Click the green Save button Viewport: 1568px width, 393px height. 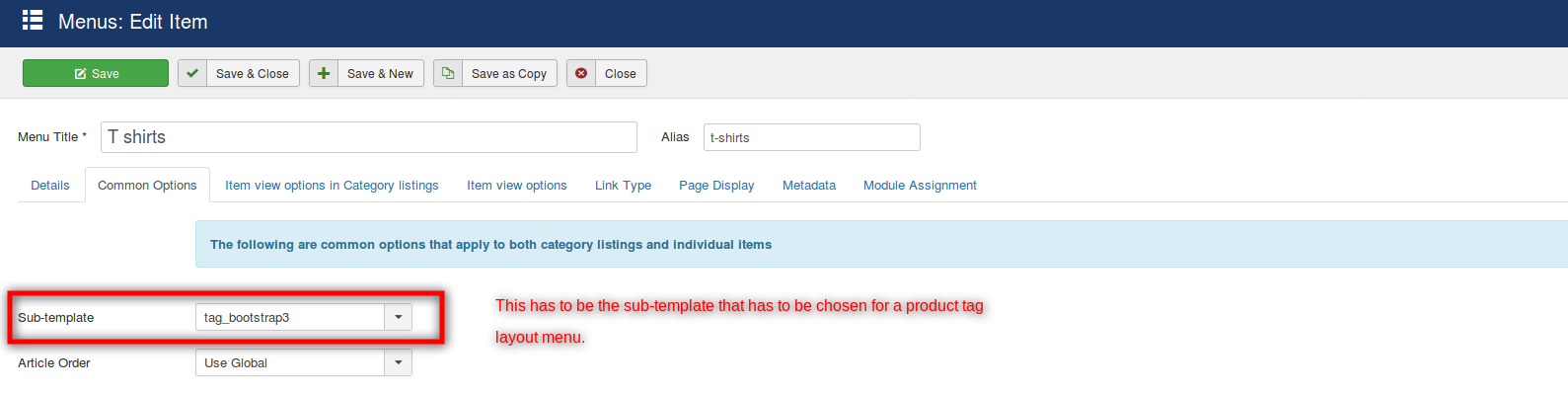pyautogui.click(x=96, y=73)
